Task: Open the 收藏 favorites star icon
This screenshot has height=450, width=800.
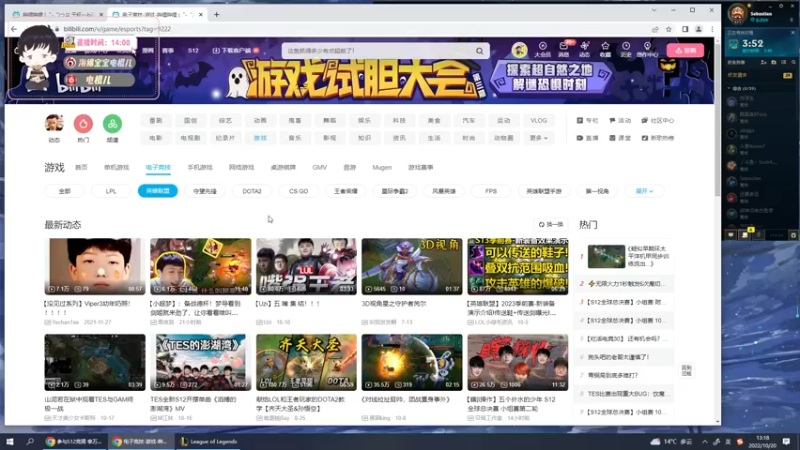Action: pyautogui.click(x=605, y=49)
